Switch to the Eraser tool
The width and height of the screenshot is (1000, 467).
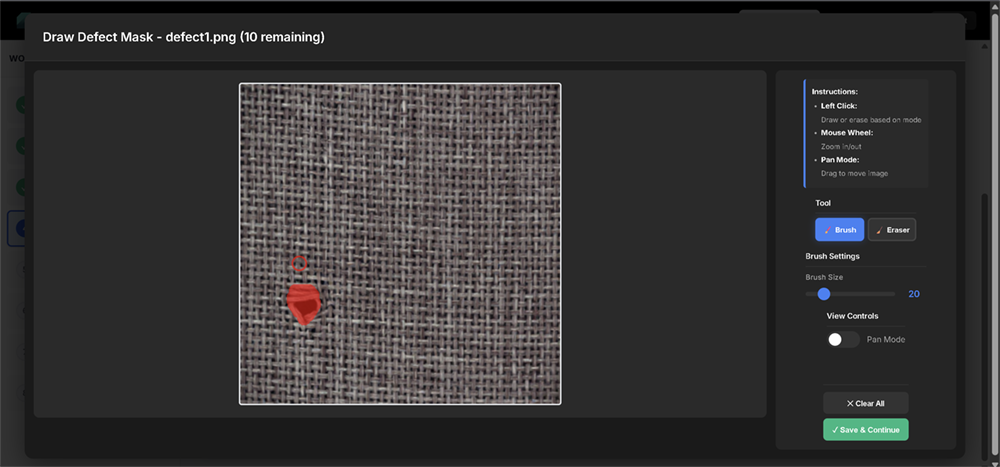tap(892, 230)
